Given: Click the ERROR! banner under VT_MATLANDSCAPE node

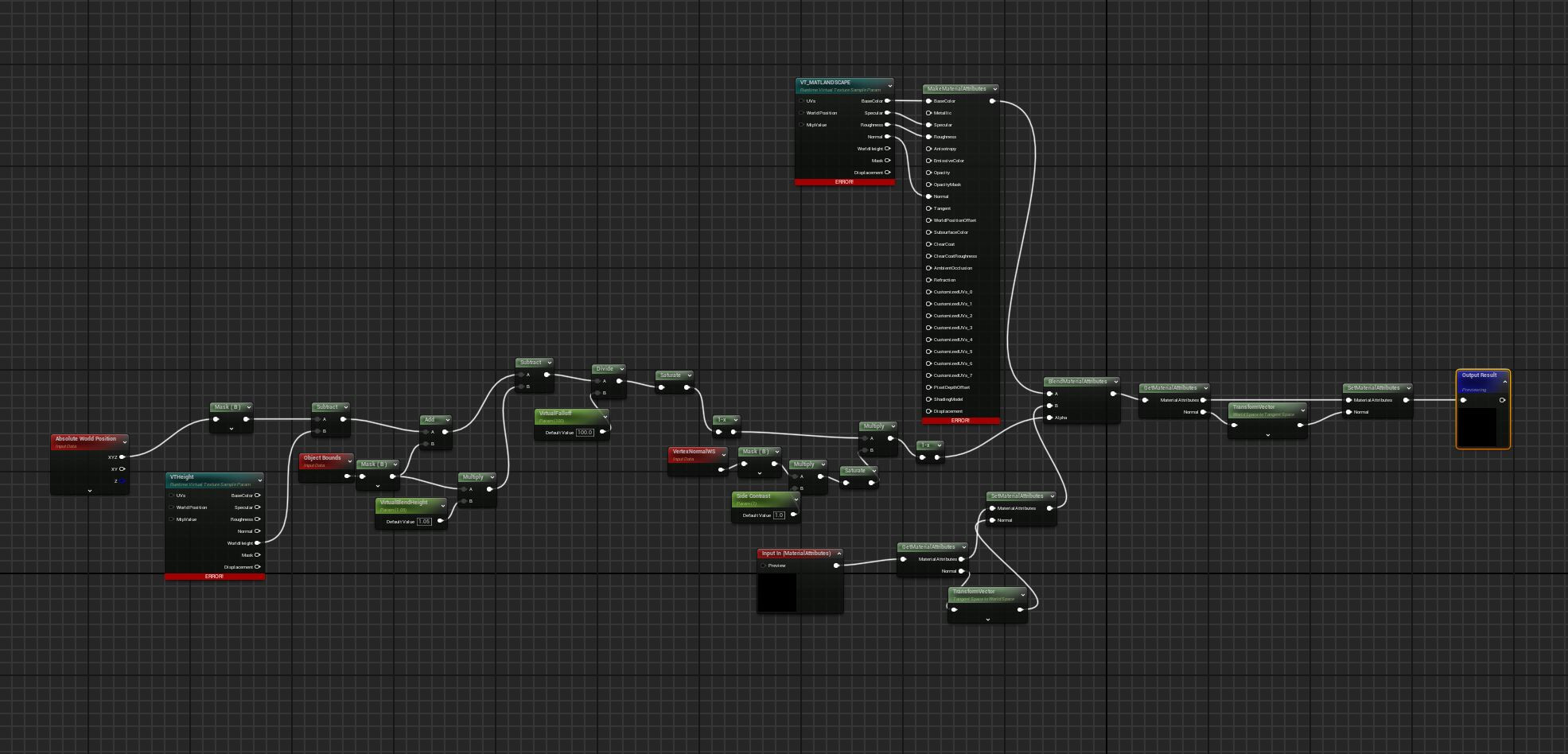Looking at the screenshot, I should click(x=844, y=182).
